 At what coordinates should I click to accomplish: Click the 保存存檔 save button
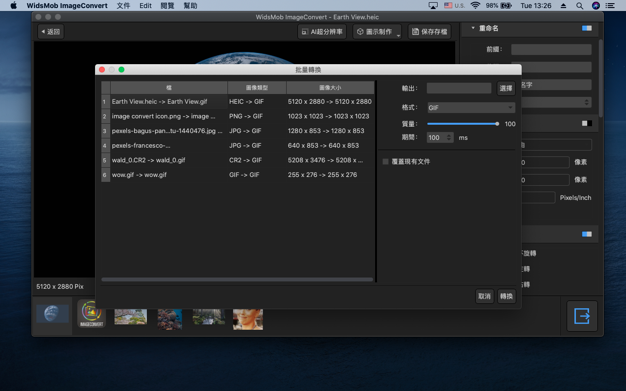pos(430,32)
